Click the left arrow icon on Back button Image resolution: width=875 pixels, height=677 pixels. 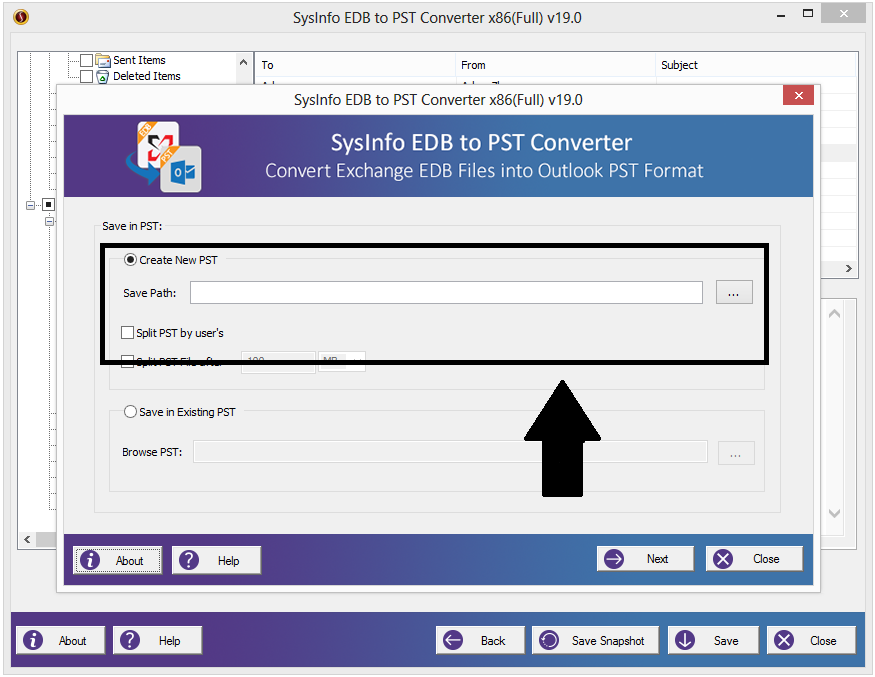pos(453,640)
